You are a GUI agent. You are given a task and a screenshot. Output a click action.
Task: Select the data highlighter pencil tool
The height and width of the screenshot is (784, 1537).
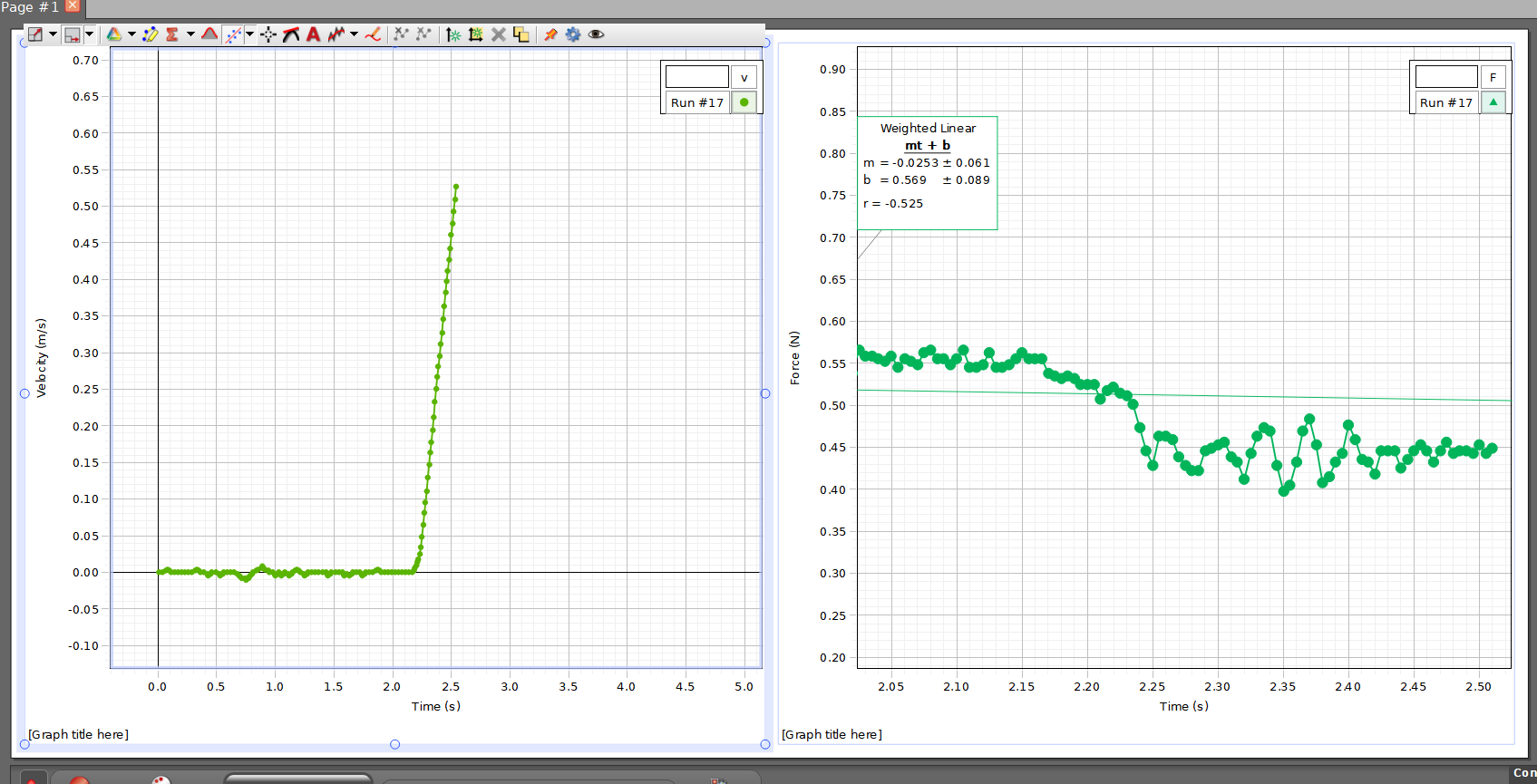(150, 34)
